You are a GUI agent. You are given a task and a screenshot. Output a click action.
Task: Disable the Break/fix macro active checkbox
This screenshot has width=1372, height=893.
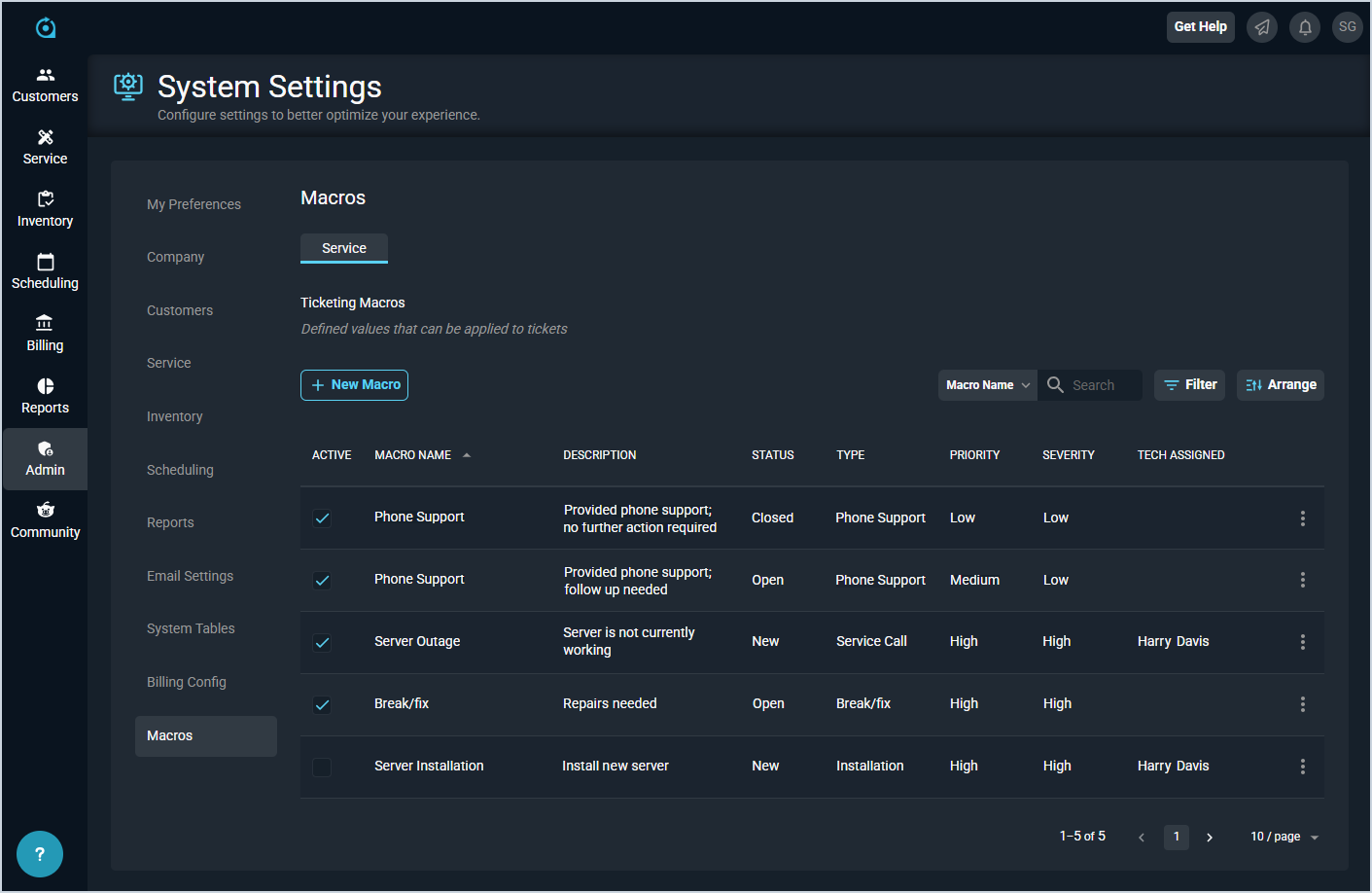(x=322, y=705)
